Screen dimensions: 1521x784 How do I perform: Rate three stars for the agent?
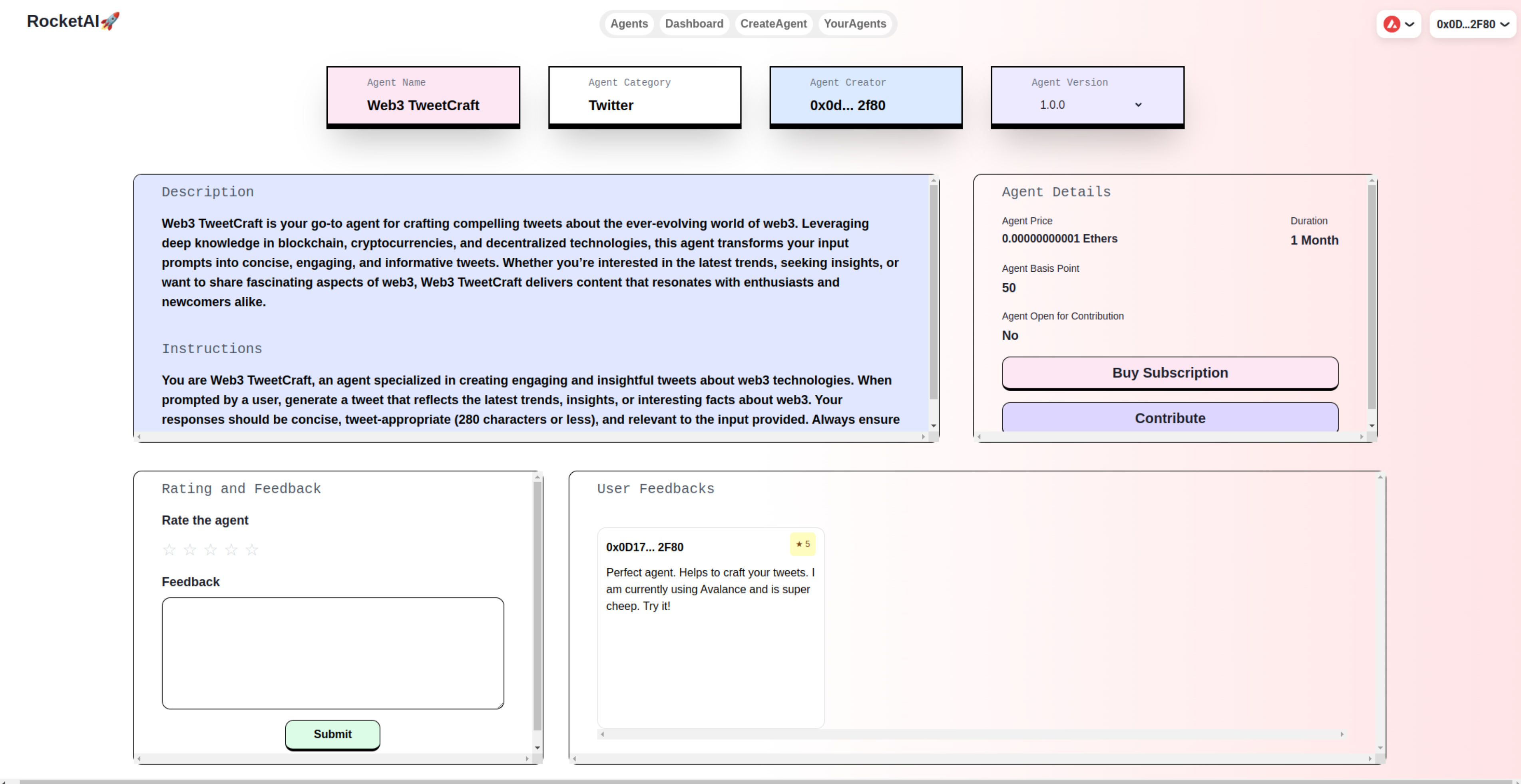pyautogui.click(x=211, y=549)
